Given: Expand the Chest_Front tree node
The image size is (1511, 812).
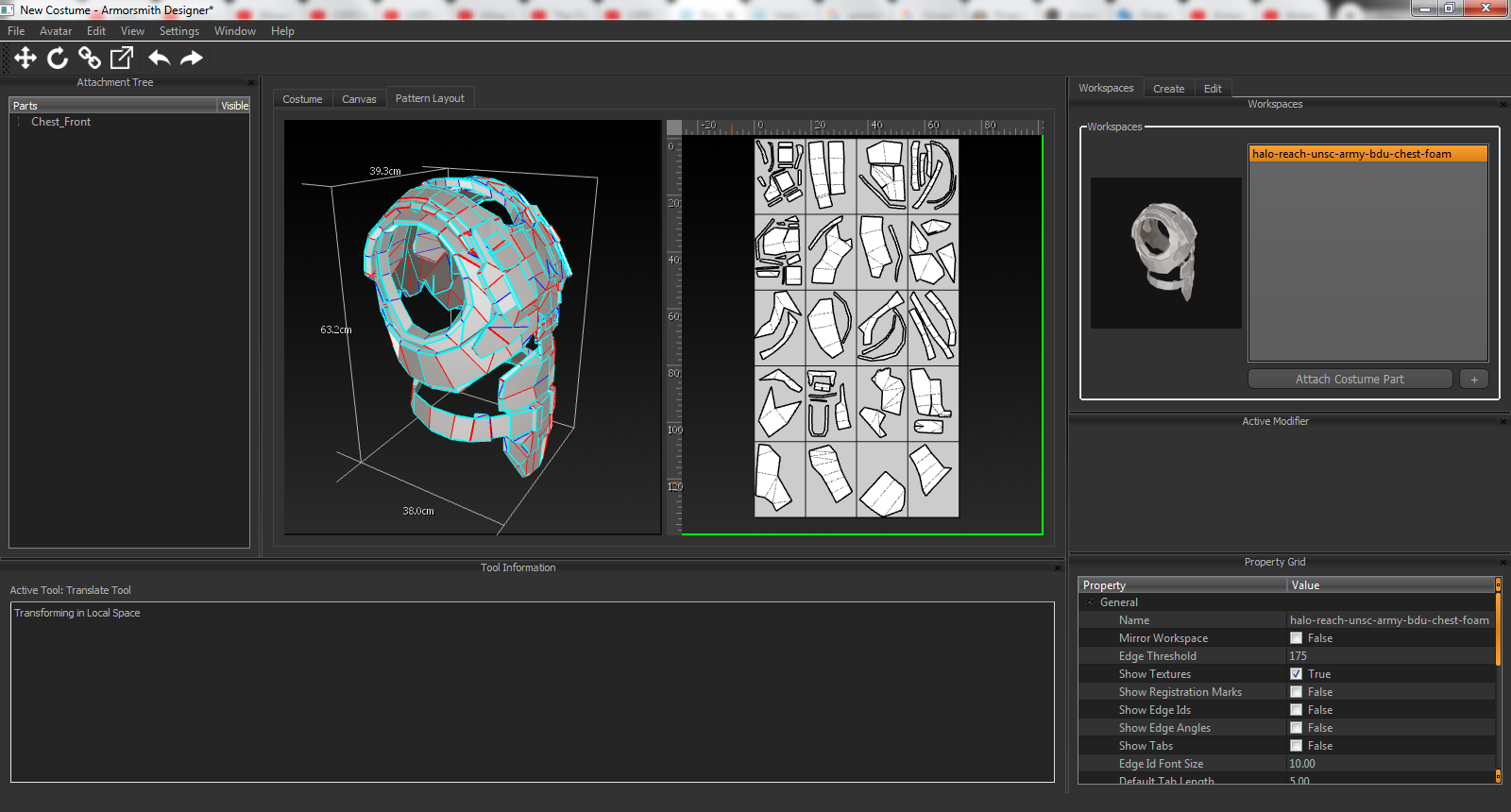Looking at the screenshot, I should [19, 122].
